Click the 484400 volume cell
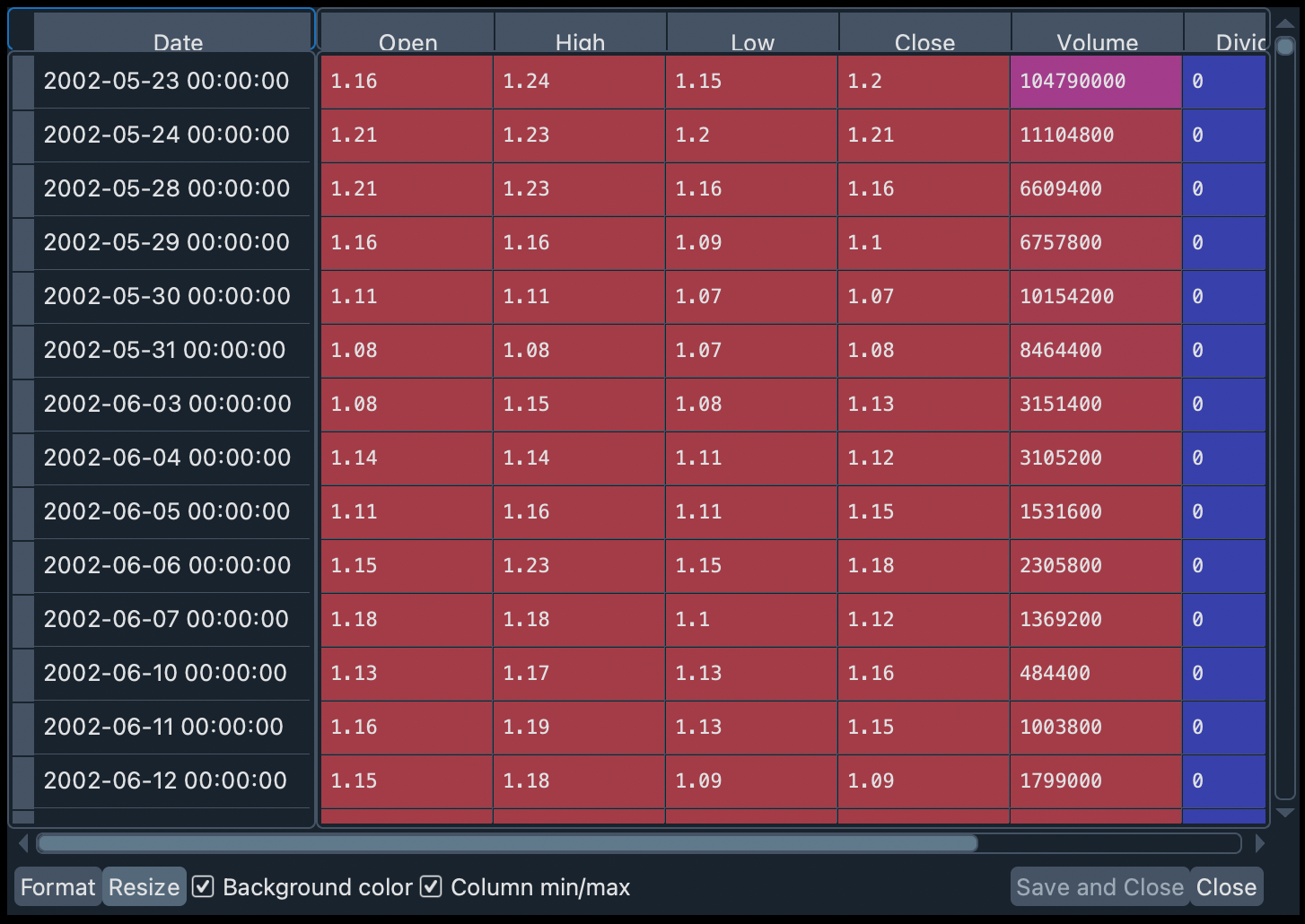 (1096, 673)
